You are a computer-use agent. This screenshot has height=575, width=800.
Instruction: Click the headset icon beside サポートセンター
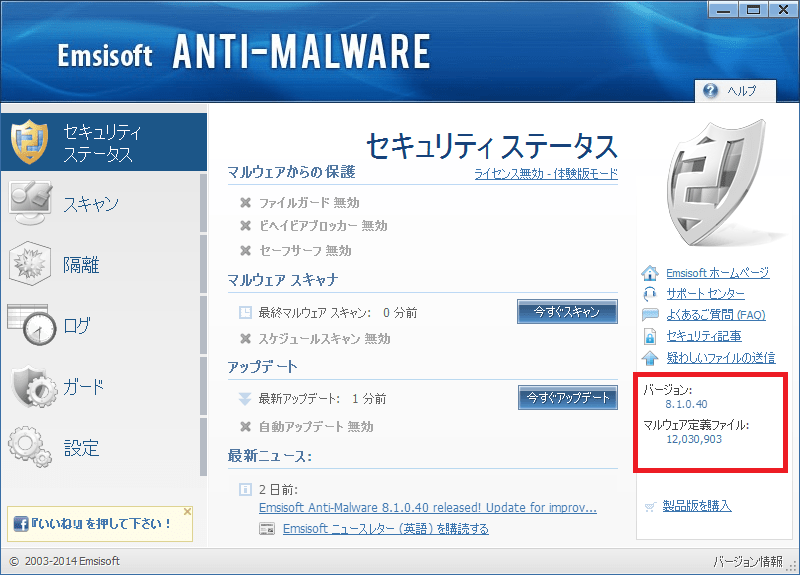click(x=649, y=294)
